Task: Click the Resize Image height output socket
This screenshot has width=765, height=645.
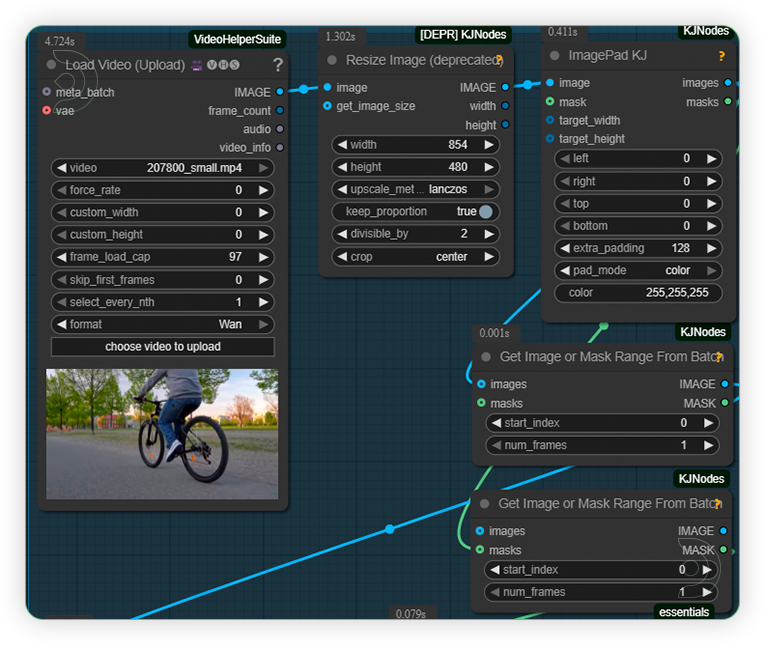Action: tap(505, 125)
